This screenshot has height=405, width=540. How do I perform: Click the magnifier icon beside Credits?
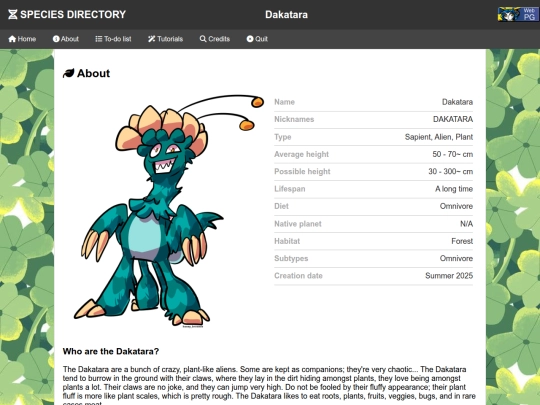tap(203, 39)
